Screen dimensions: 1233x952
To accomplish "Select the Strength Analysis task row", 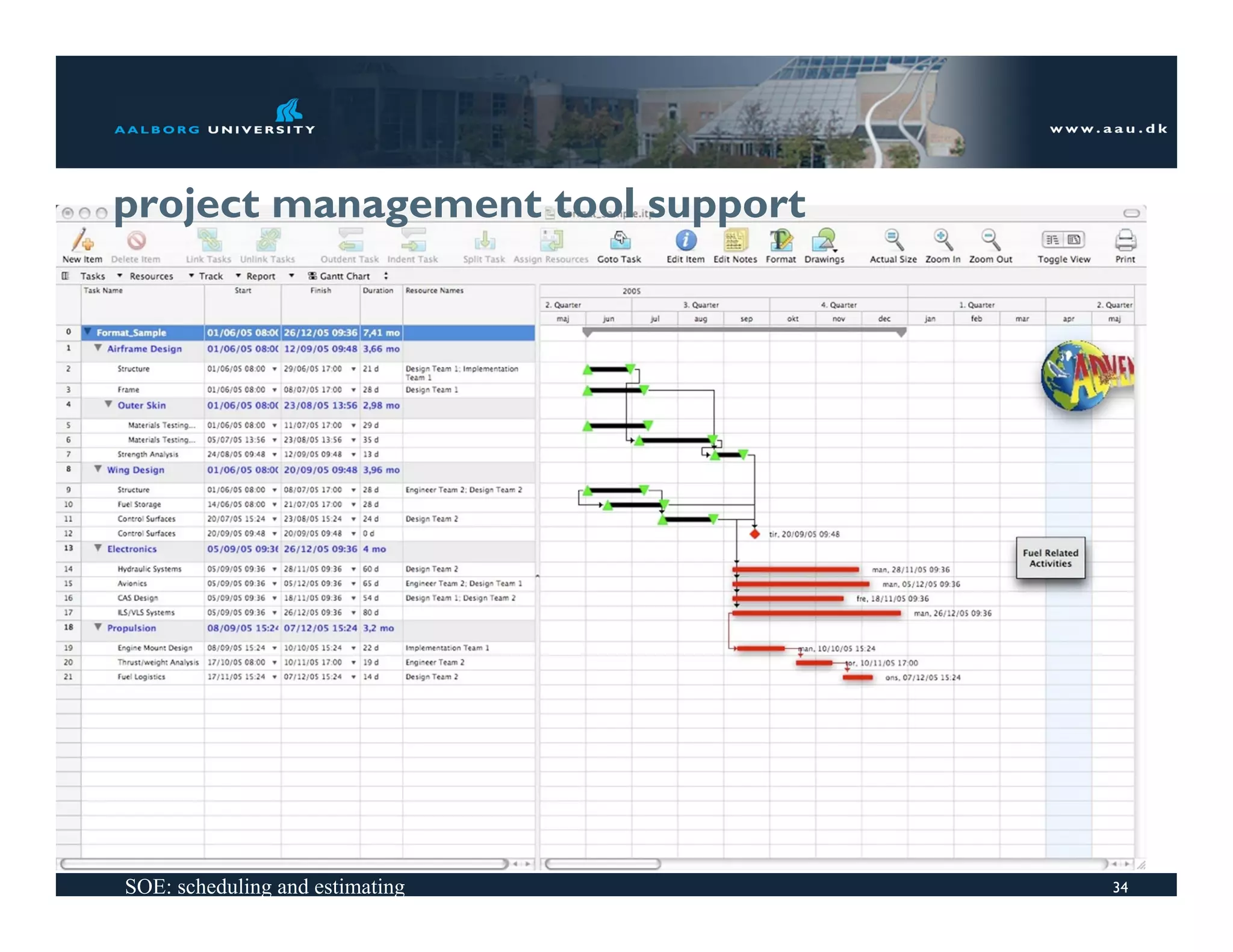I will click(148, 454).
